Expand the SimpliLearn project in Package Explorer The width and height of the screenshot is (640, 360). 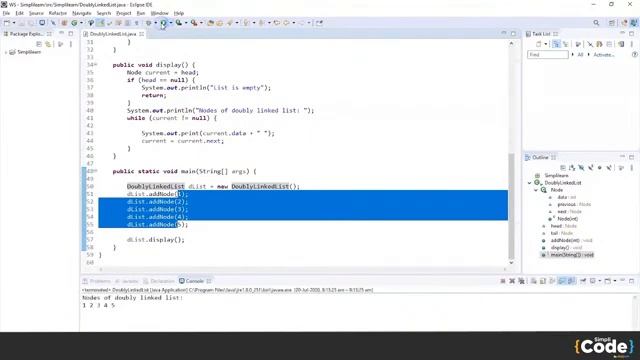coord(6,52)
